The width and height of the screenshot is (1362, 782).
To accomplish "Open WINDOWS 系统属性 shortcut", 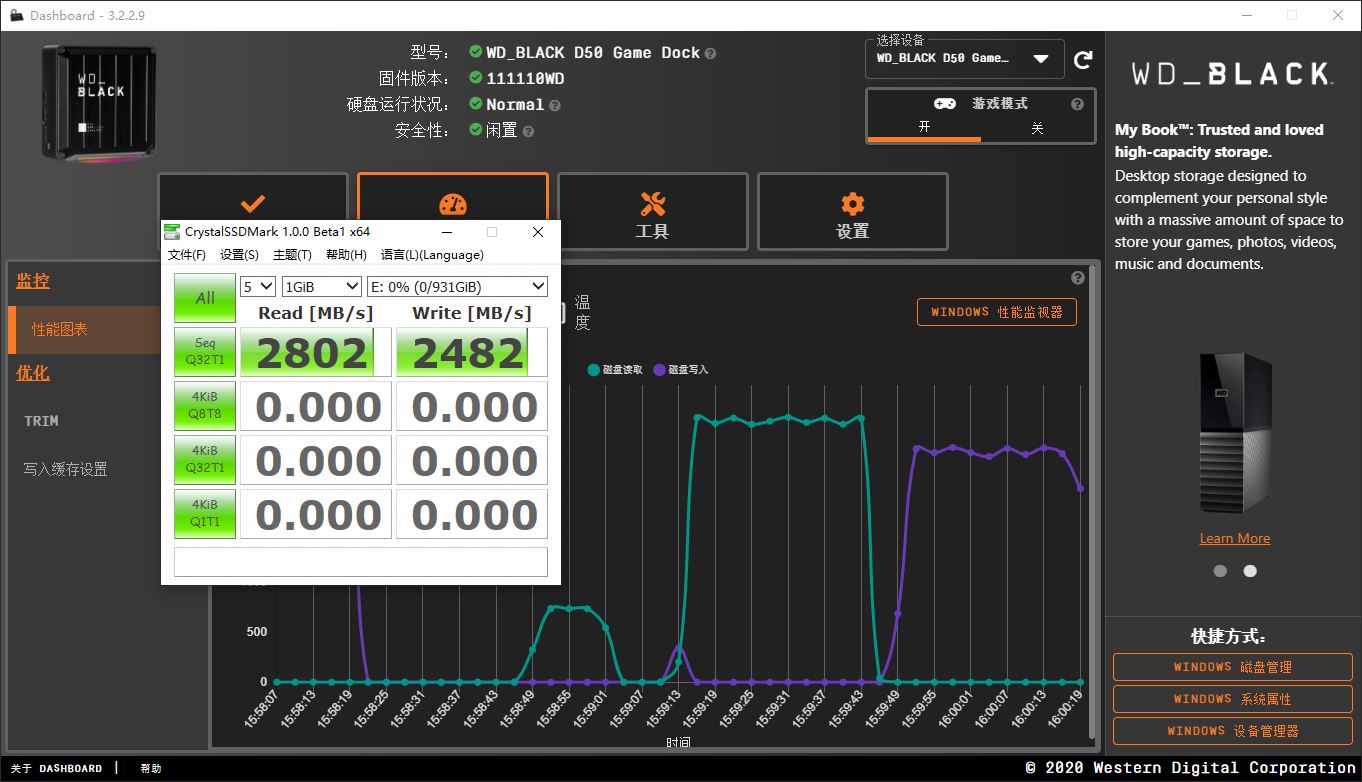I will point(1233,699).
